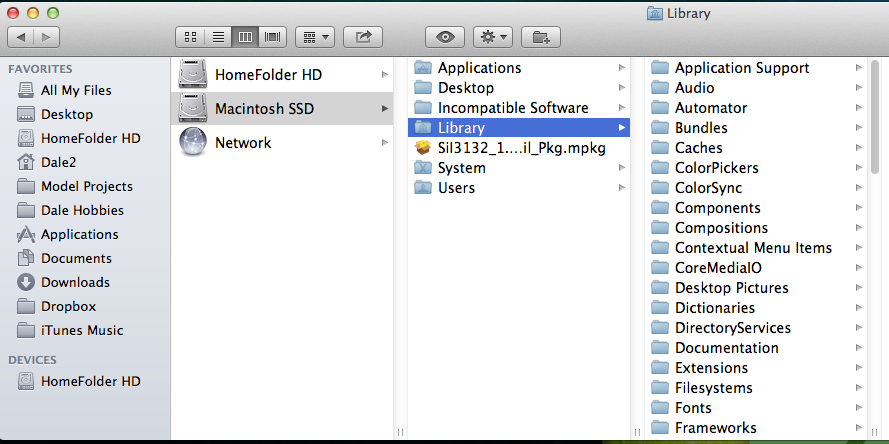Open the Users folder
The image size is (889, 444).
[x=519, y=188]
